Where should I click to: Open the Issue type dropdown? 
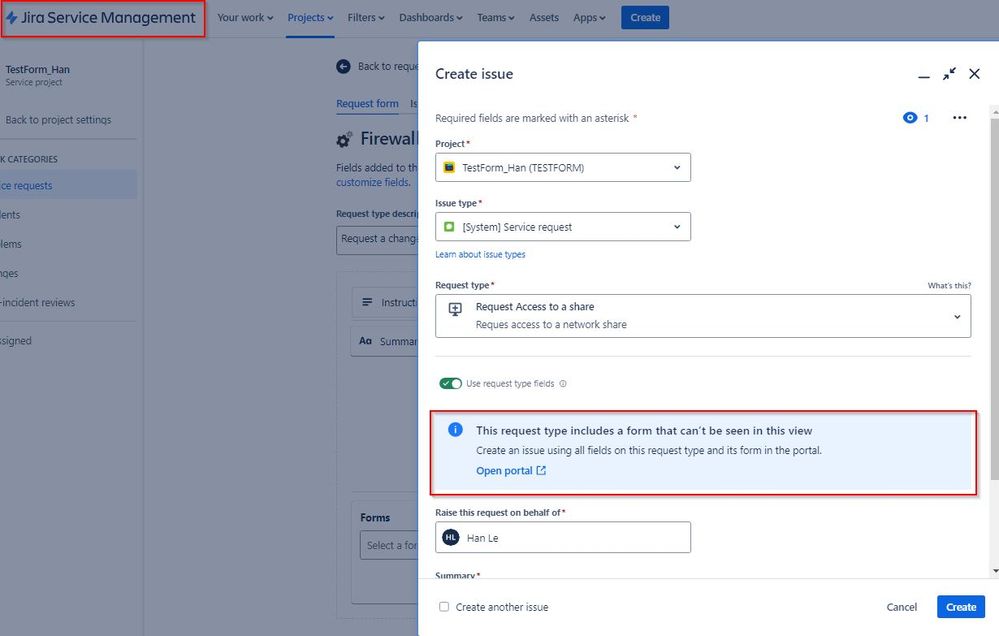point(563,227)
